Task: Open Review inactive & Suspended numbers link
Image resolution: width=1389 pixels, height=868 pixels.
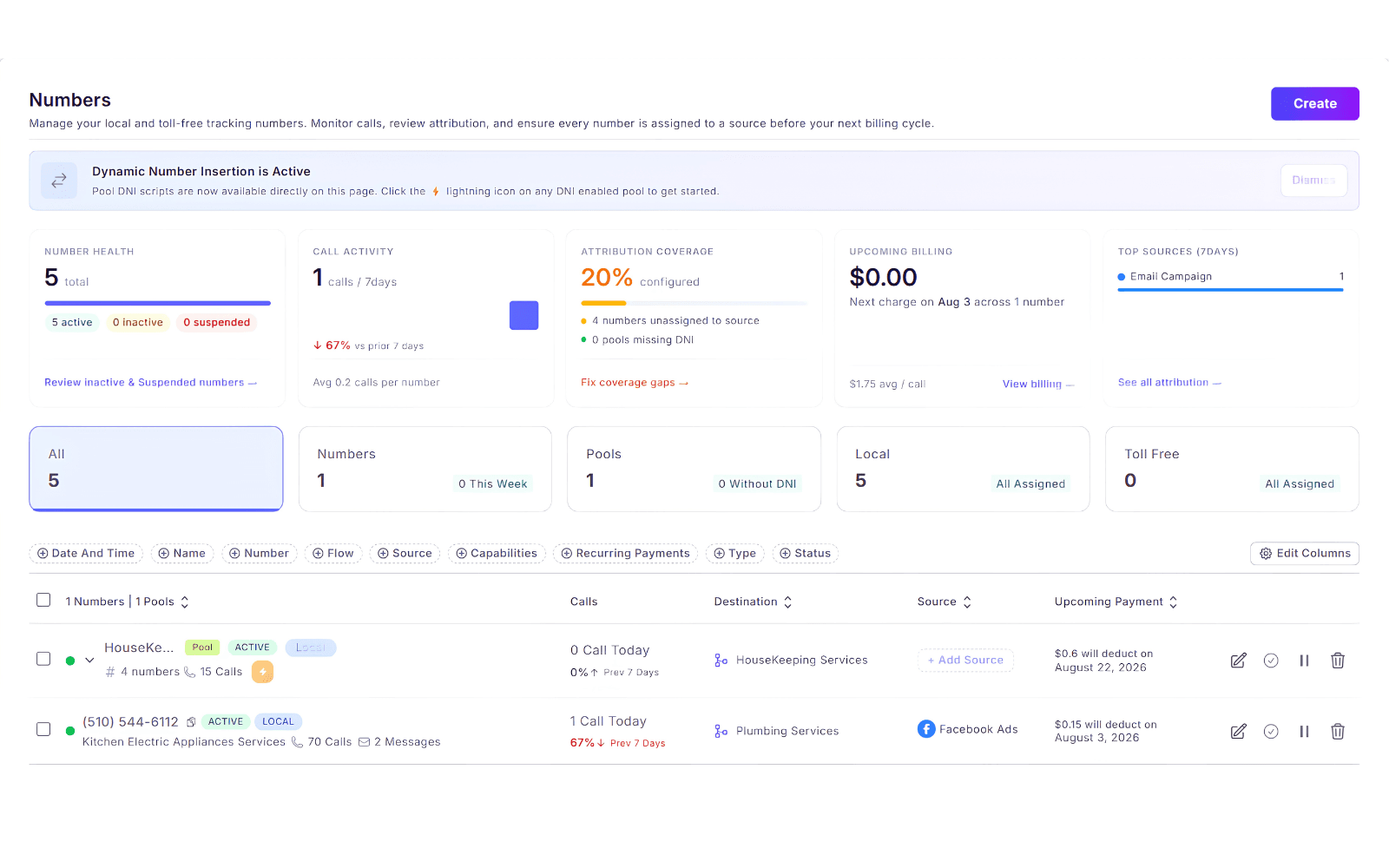Action: [150, 383]
